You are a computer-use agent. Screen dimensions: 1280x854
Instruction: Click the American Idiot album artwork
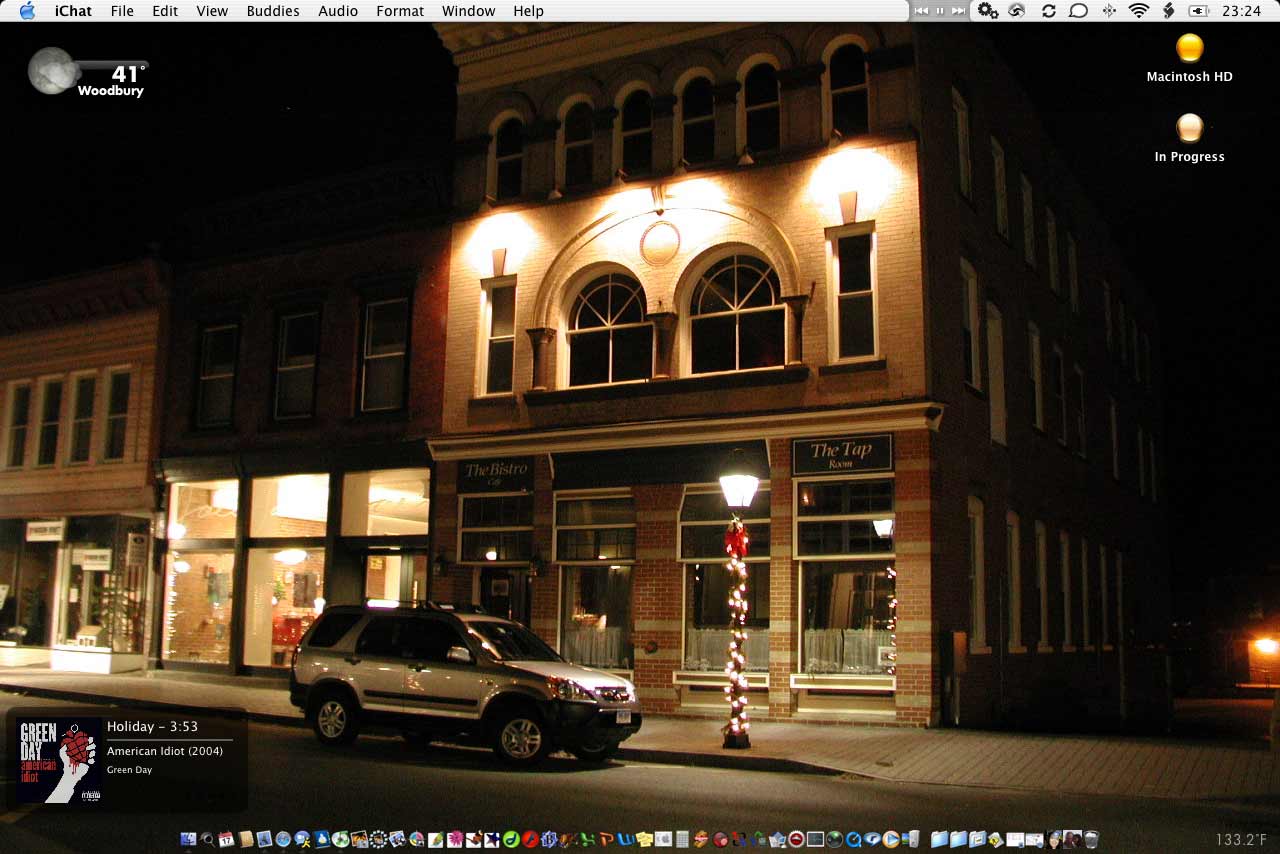tap(58, 760)
